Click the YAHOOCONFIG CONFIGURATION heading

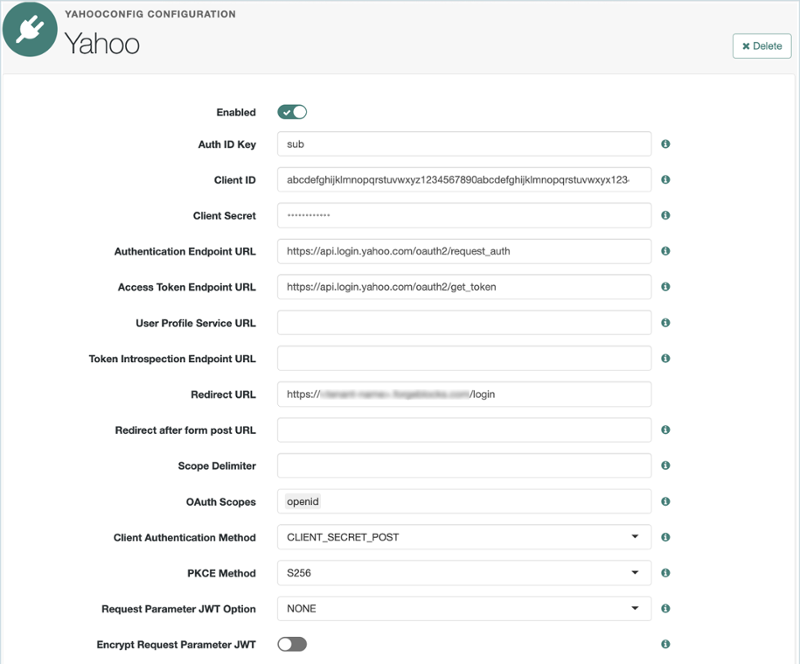click(x=150, y=14)
